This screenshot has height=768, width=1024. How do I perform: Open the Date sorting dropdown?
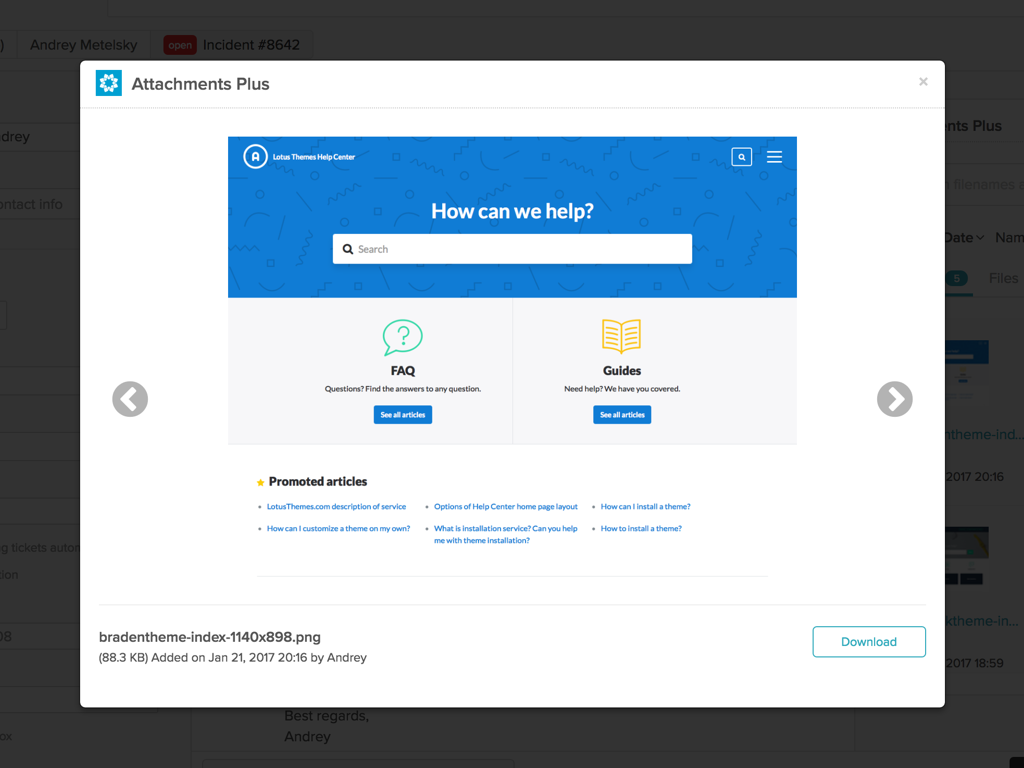click(963, 237)
